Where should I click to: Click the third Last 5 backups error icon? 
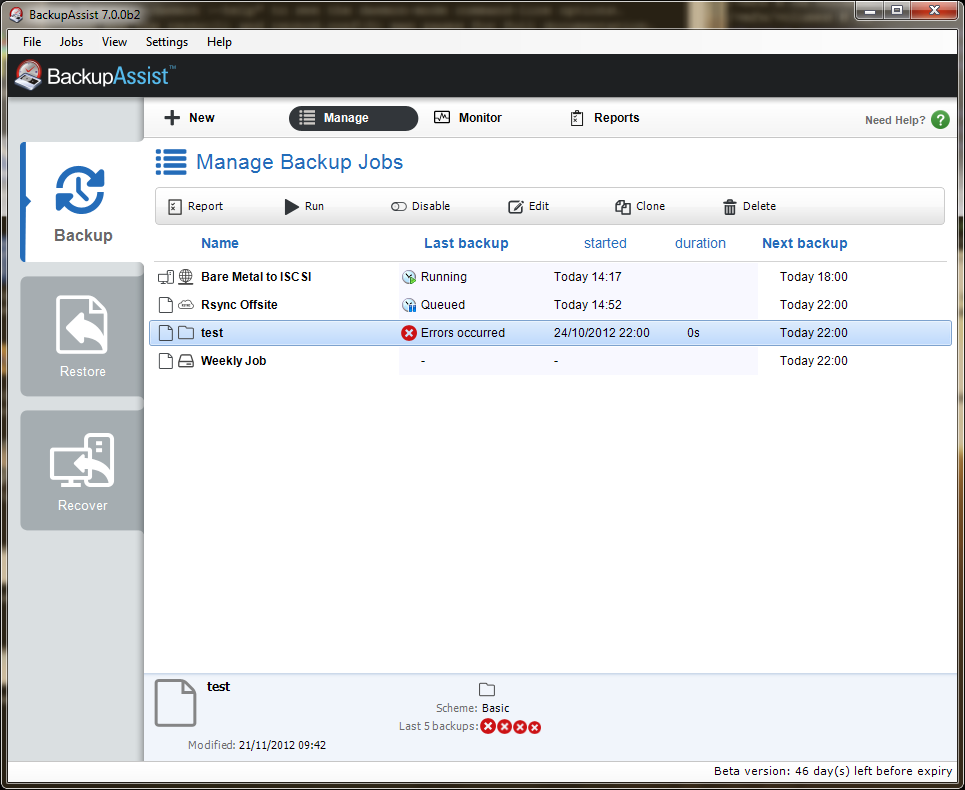click(519, 728)
